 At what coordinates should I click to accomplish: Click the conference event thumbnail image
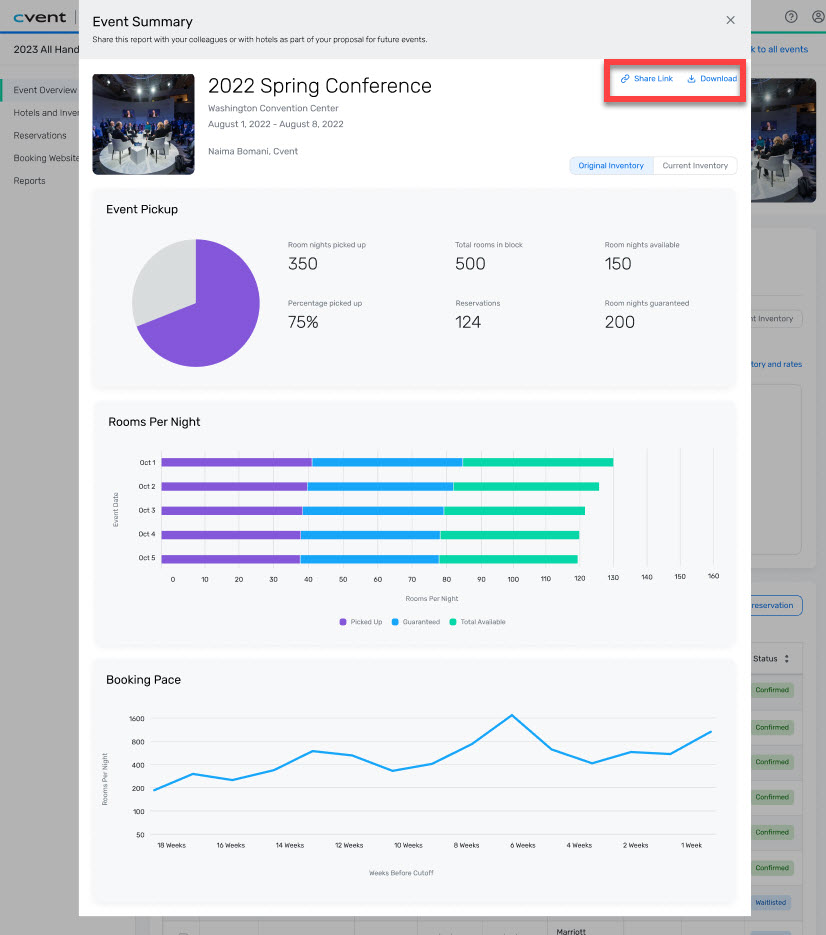[x=143, y=124]
